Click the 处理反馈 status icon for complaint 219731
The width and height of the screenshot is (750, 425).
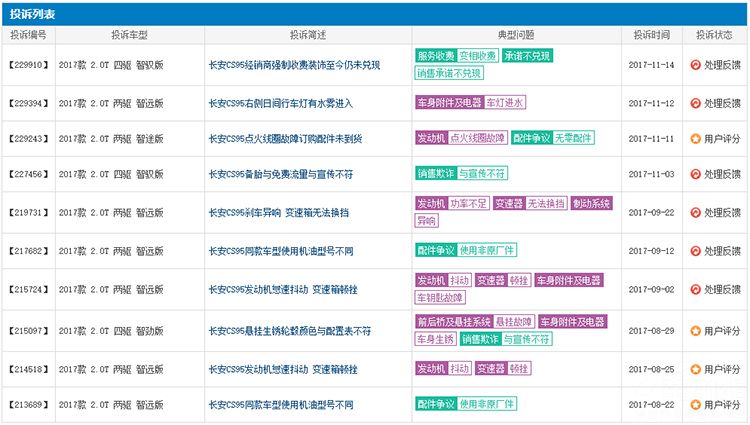695,213
